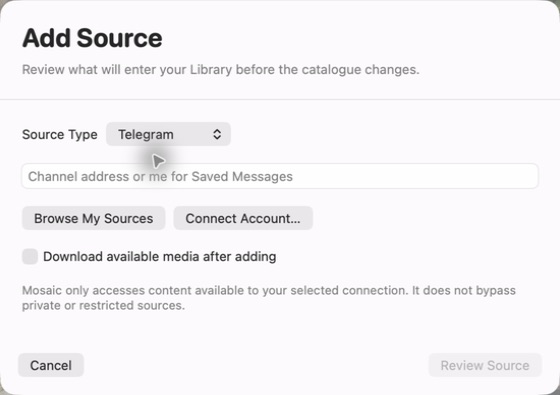Click the Source Type label
Viewport: 560px width, 395px height.
60,135
